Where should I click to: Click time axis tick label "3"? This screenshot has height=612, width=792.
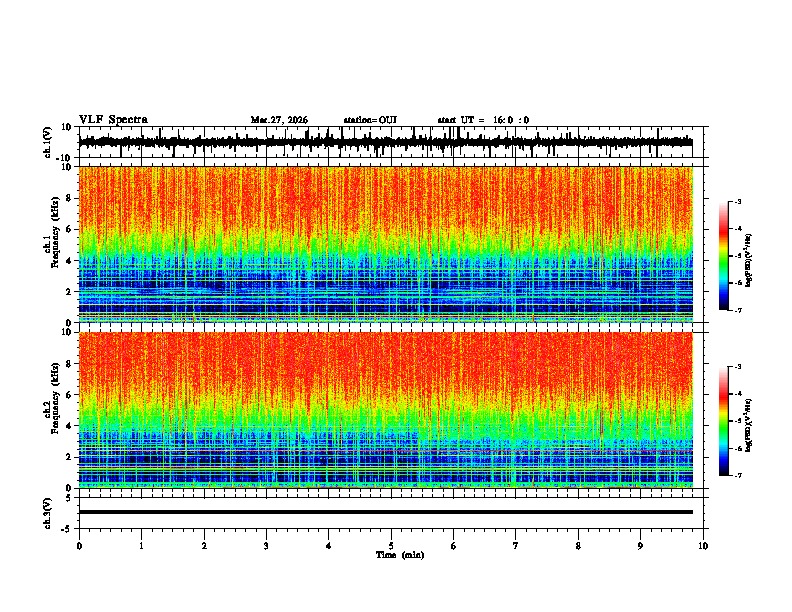[266, 546]
